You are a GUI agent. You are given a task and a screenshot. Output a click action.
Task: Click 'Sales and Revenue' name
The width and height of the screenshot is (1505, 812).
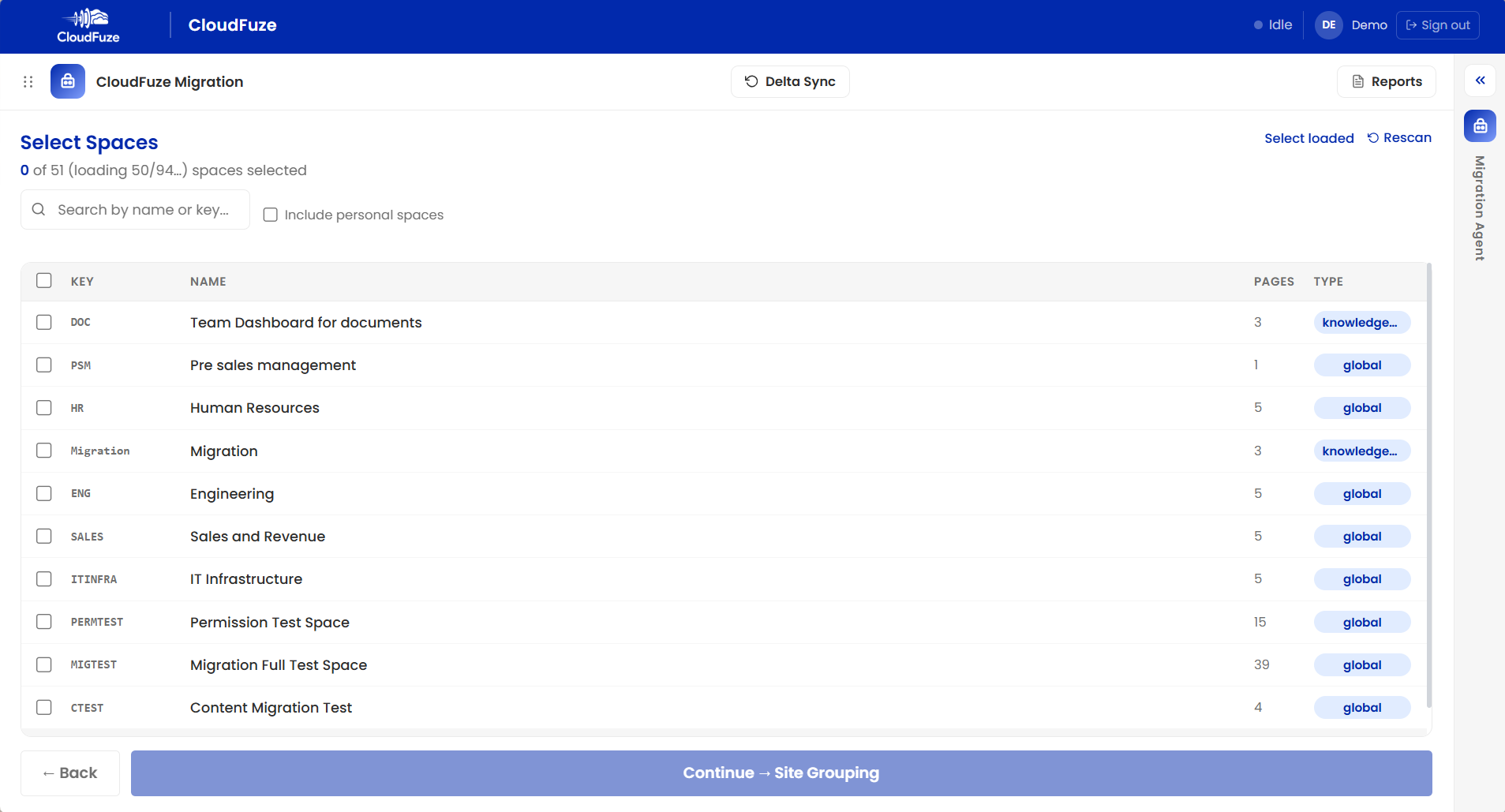pos(257,537)
